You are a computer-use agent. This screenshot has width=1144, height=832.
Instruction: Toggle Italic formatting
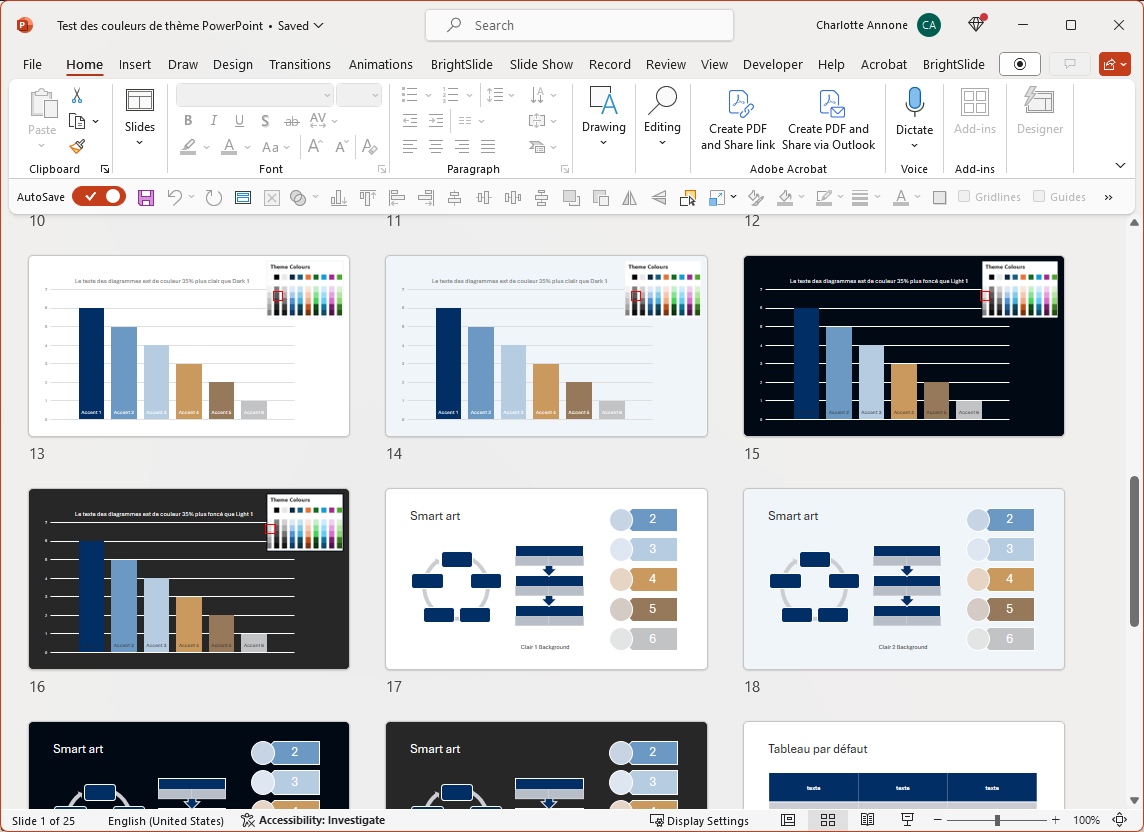tap(214, 121)
